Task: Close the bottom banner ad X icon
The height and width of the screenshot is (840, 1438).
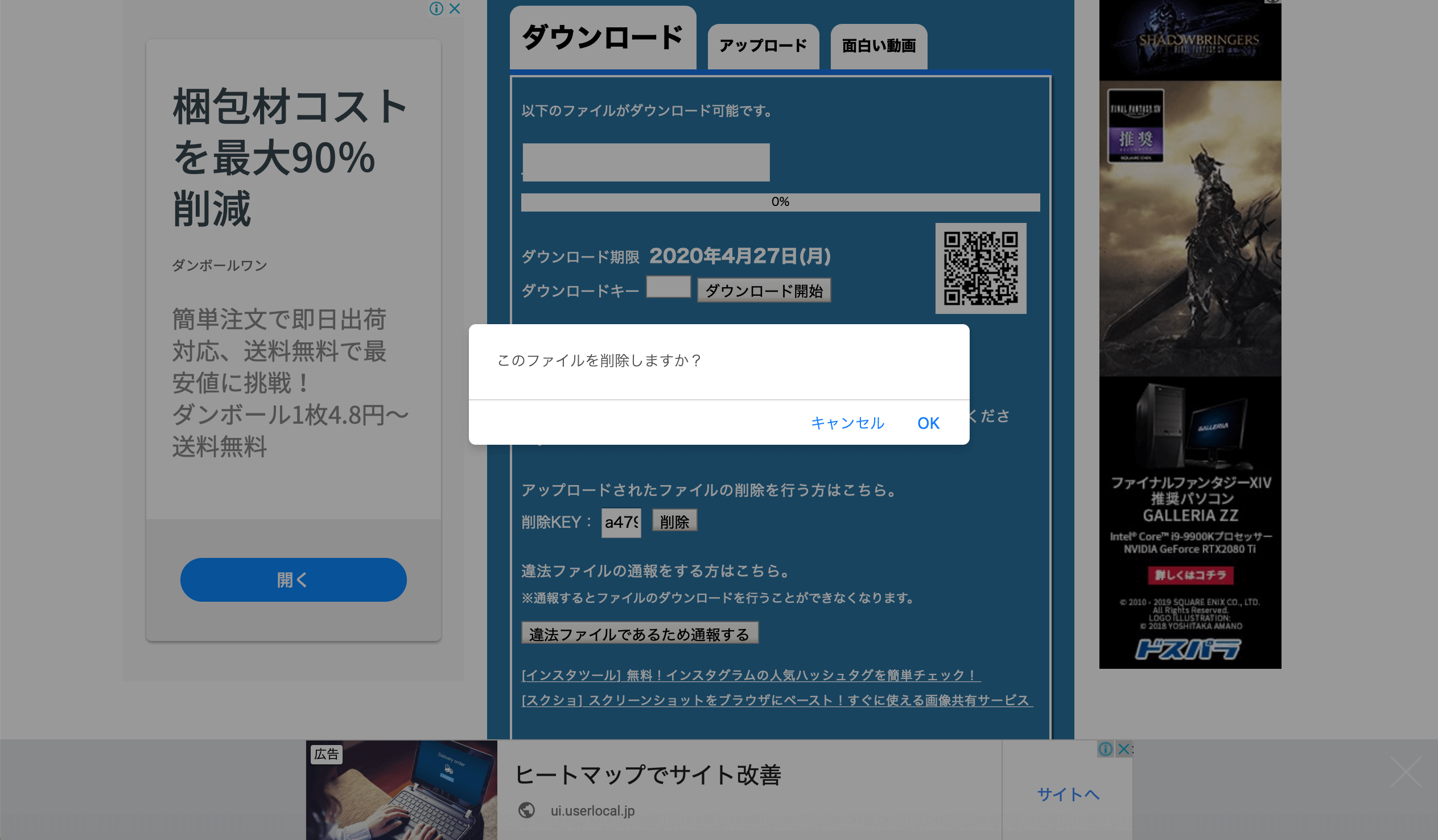Action: (1123, 749)
